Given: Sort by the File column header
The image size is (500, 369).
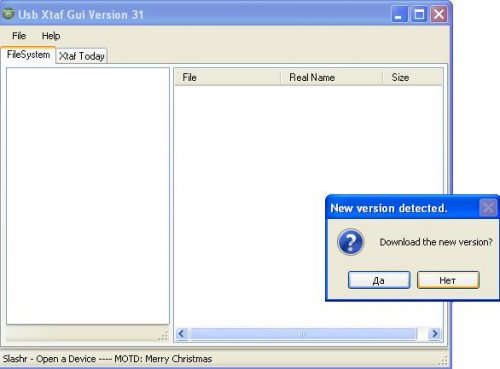Looking at the screenshot, I should pyautogui.click(x=227, y=77).
